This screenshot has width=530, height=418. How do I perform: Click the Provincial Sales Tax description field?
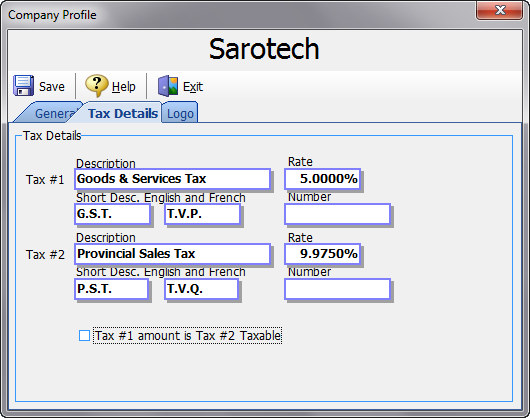point(172,254)
